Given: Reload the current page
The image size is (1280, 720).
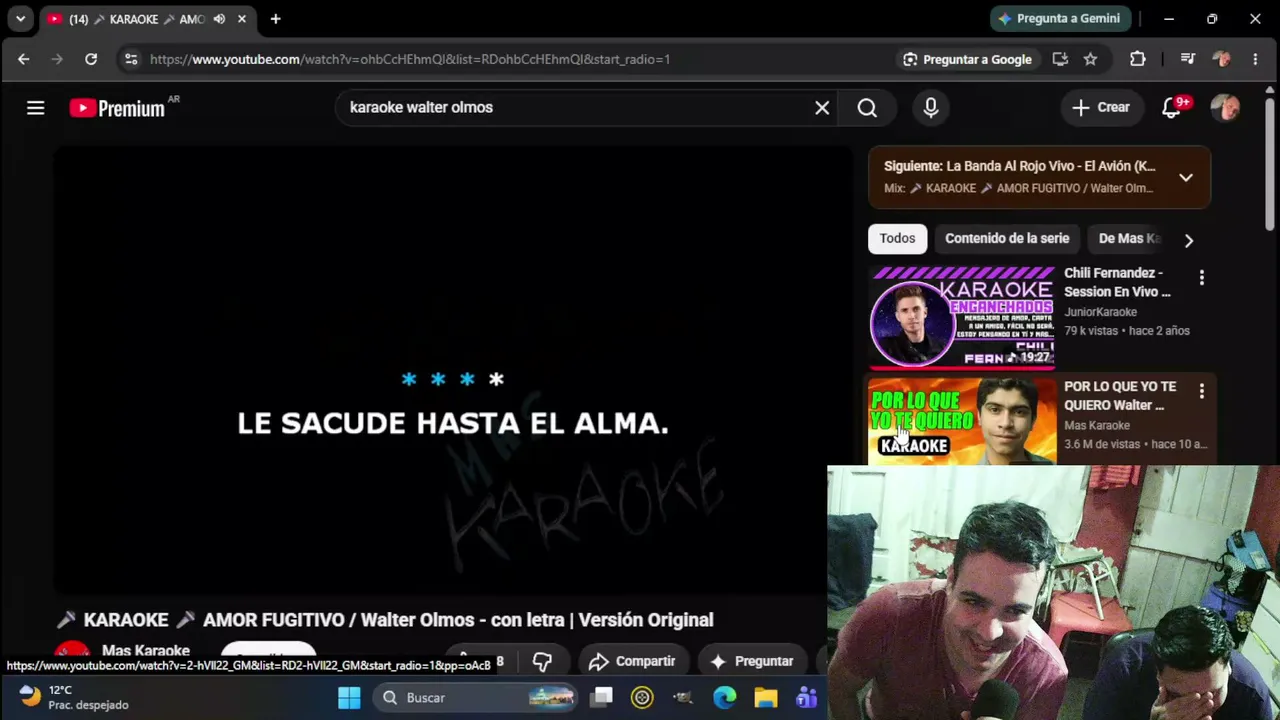Looking at the screenshot, I should (91, 59).
